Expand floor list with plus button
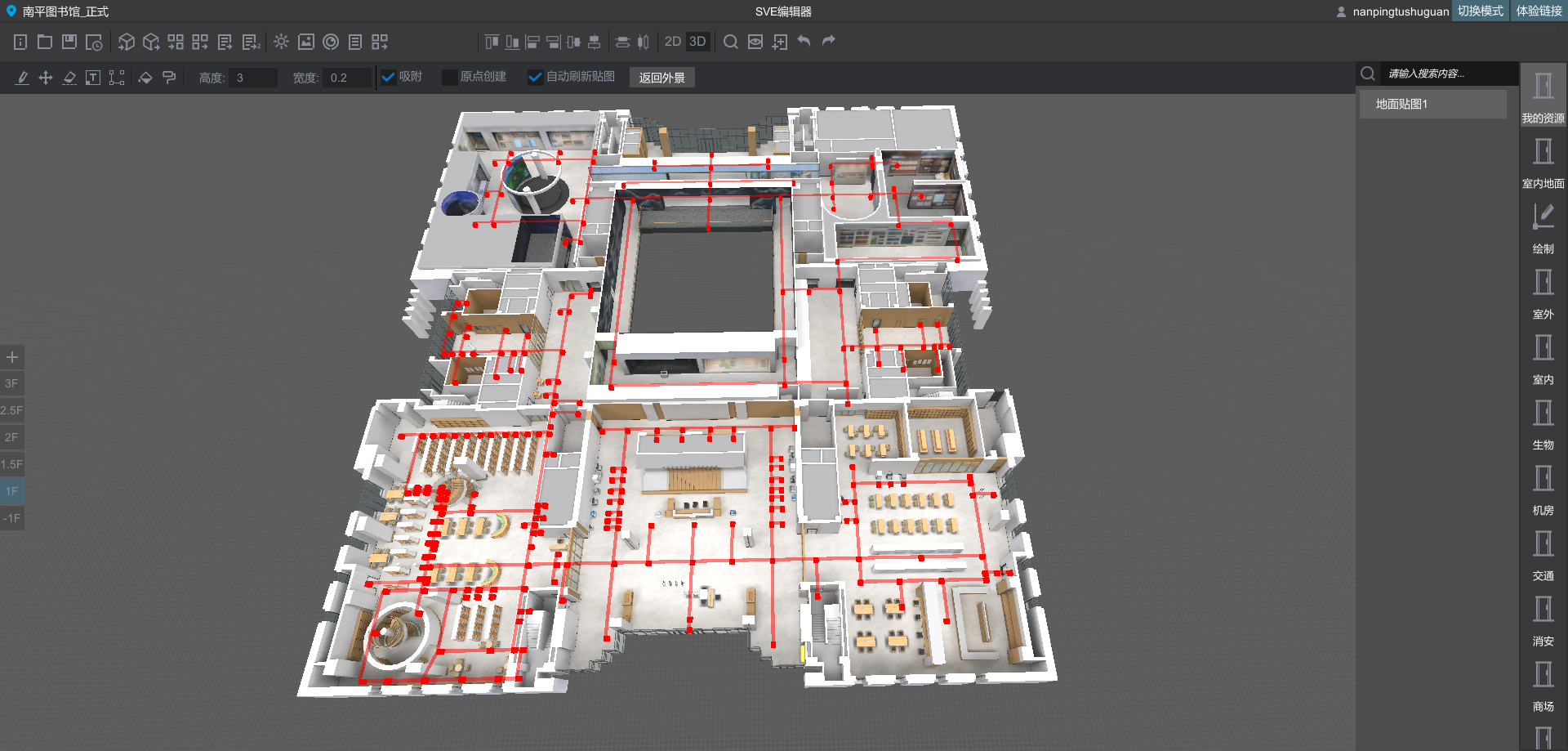Viewport: 1568px width, 751px height. [12, 357]
